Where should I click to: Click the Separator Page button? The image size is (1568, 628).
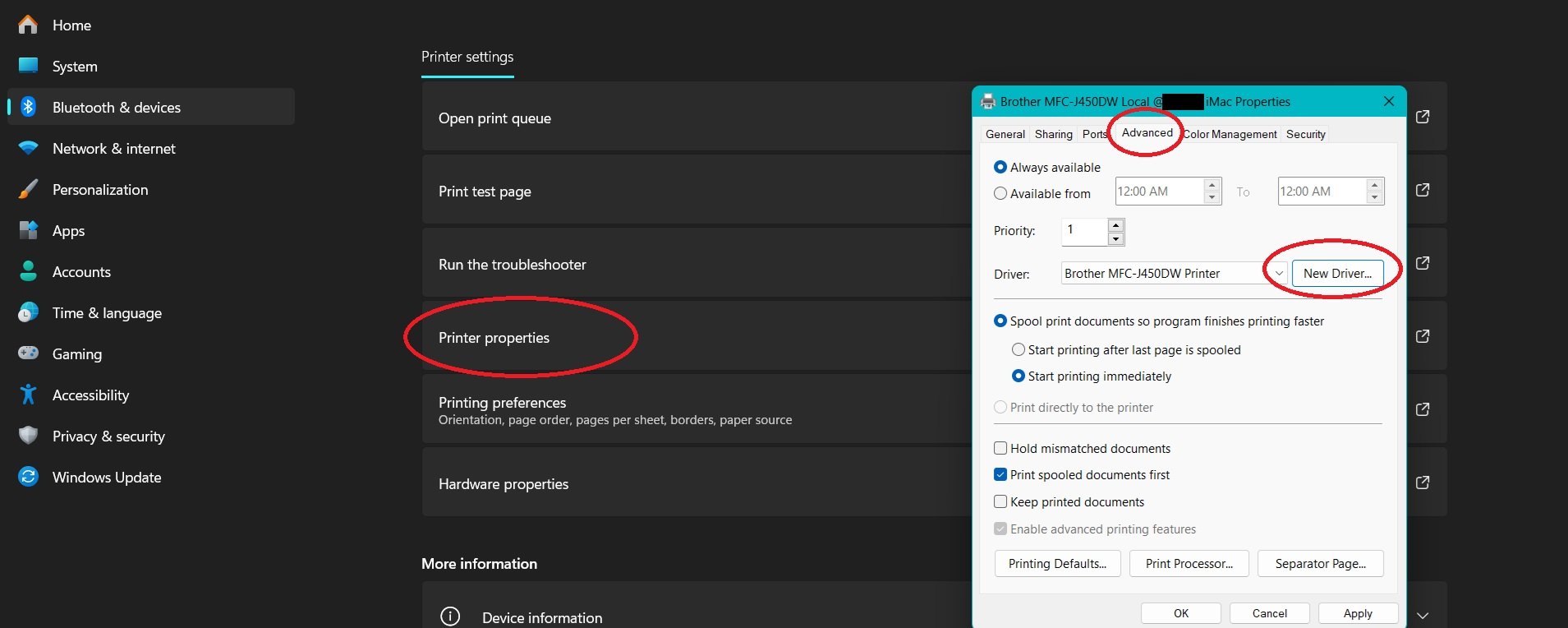coord(1320,564)
